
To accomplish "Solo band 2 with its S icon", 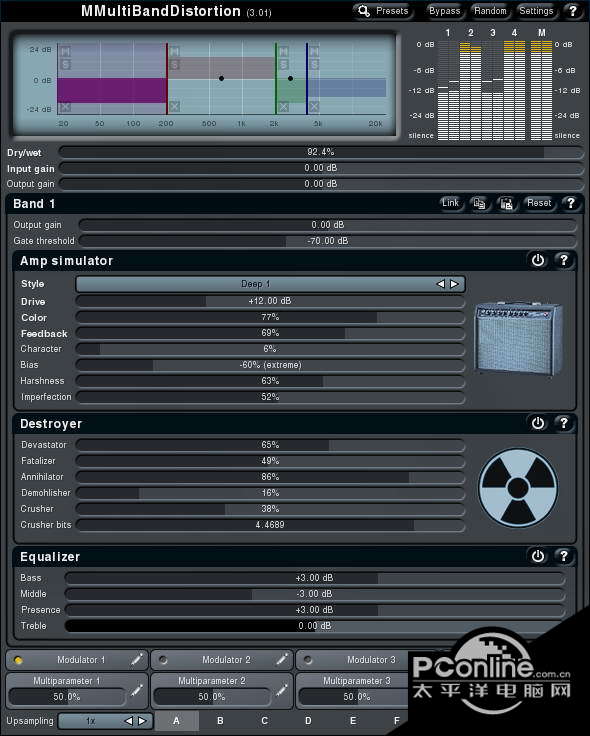I will click(x=175, y=64).
